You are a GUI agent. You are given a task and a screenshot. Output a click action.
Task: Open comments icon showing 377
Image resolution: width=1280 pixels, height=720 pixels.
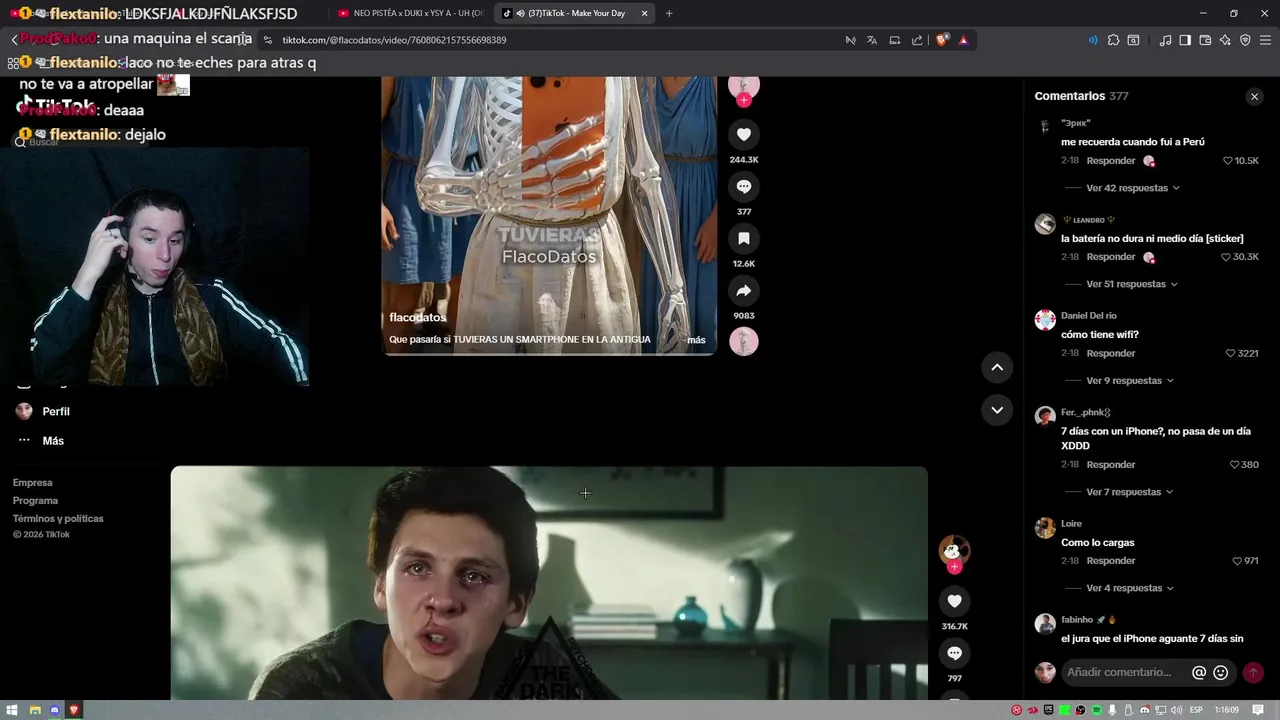pyautogui.click(x=743, y=186)
